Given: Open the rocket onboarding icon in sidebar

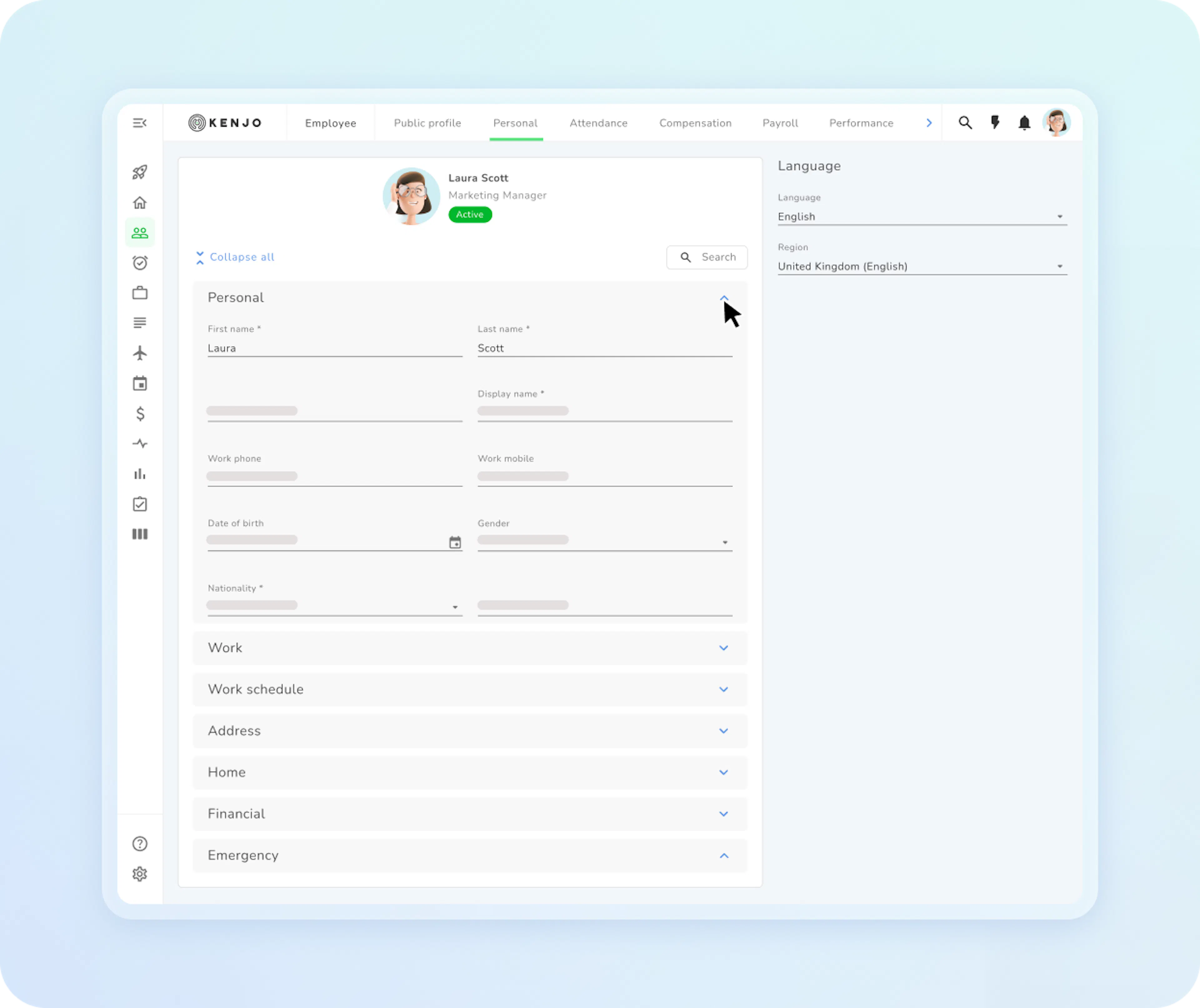Looking at the screenshot, I should (x=140, y=172).
